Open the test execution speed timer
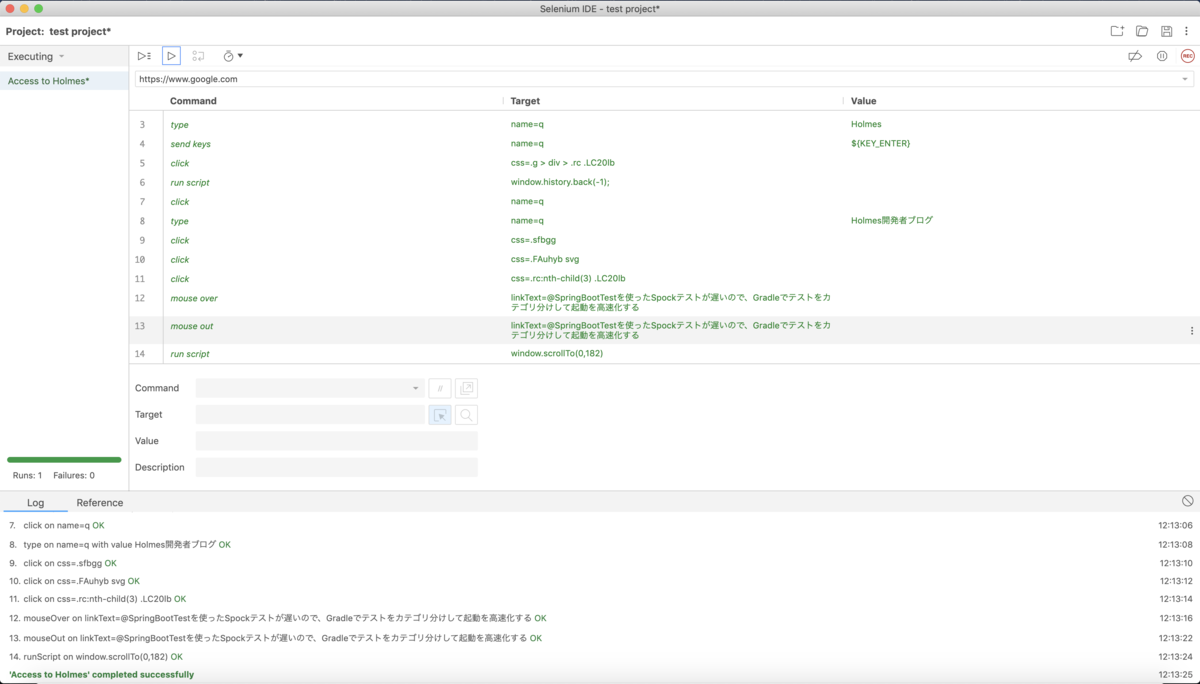This screenshot has height=684, width=1200. click(232, 56)
